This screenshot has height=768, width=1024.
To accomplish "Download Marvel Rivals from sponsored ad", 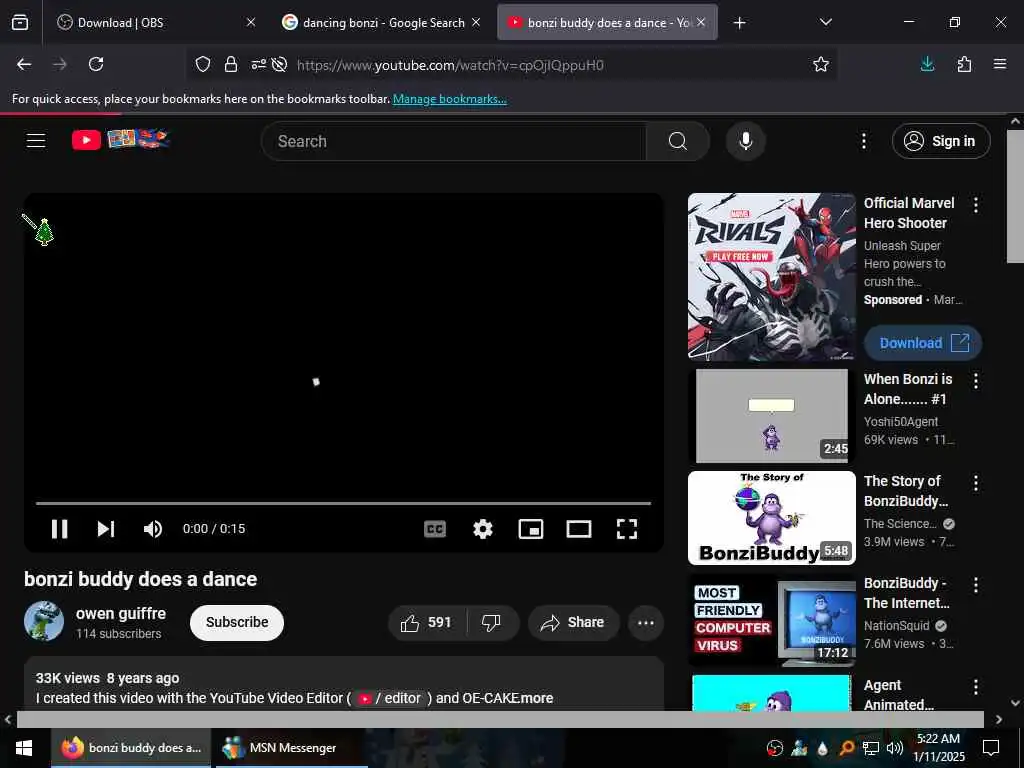I will pyautogui.click(x=923, y=343).
